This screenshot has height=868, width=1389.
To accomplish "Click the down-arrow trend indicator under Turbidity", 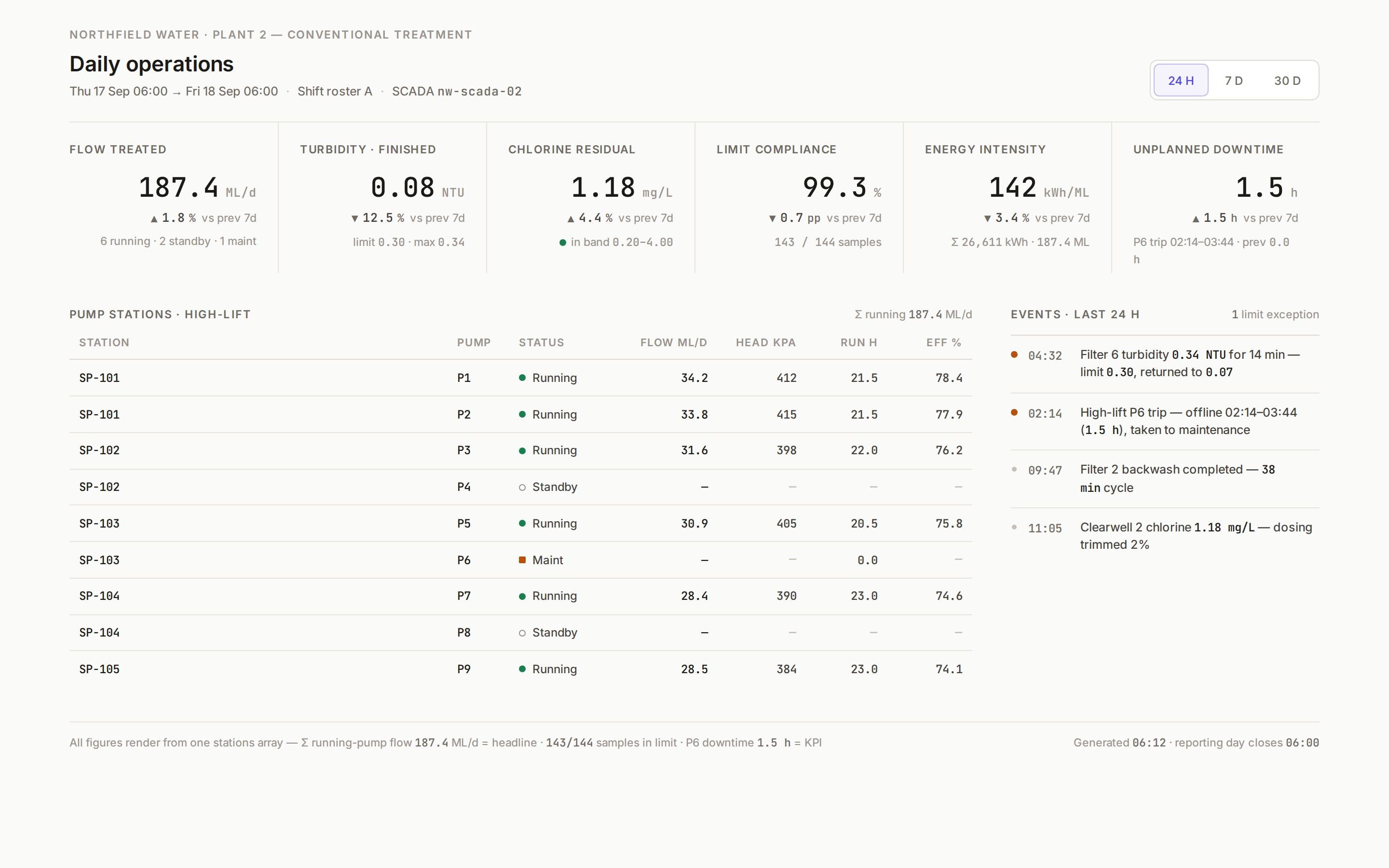I will [x=354, y=219].
